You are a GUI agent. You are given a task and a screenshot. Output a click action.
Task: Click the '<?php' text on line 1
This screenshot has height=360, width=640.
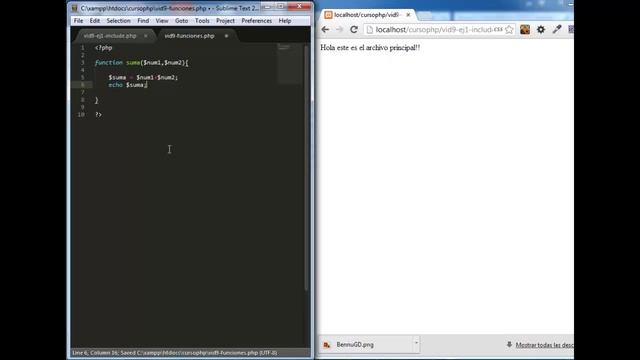pyautogui.click(x=104, y=48)
